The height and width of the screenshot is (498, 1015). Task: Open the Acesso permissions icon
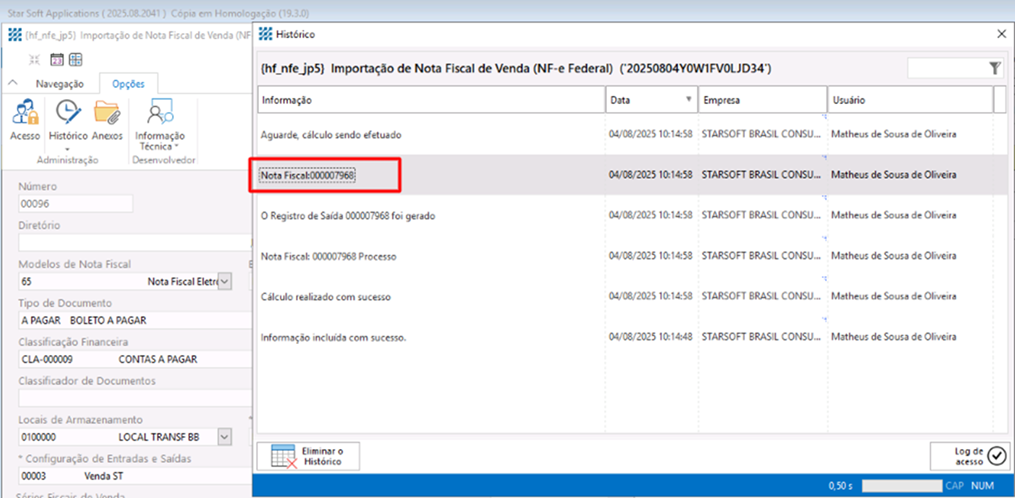[x=24, y=113]
